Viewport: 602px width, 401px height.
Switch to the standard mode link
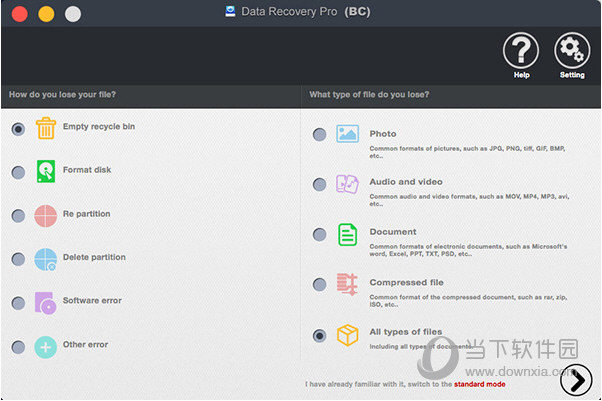480,384
